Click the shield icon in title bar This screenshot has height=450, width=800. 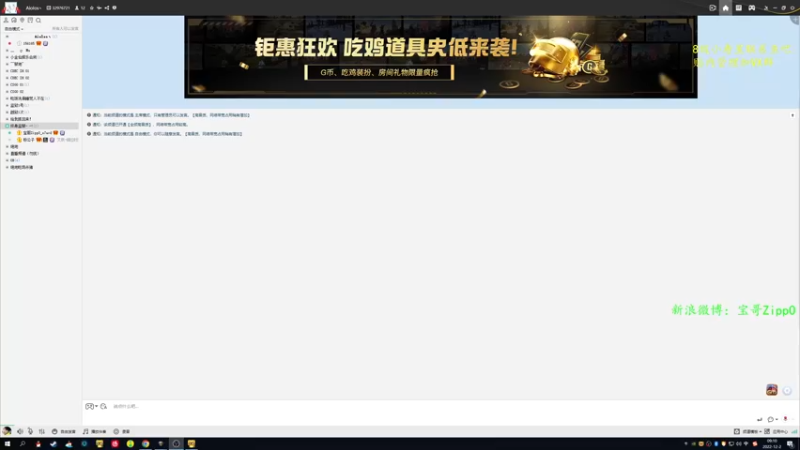click(x=114, y=8)
